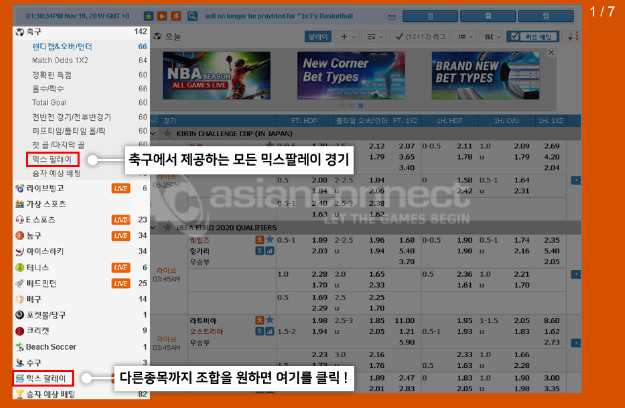Click 라트비아 FT 1X2 odds 11.00
This screenshot has height=408, width=625.
click(405, 320)
